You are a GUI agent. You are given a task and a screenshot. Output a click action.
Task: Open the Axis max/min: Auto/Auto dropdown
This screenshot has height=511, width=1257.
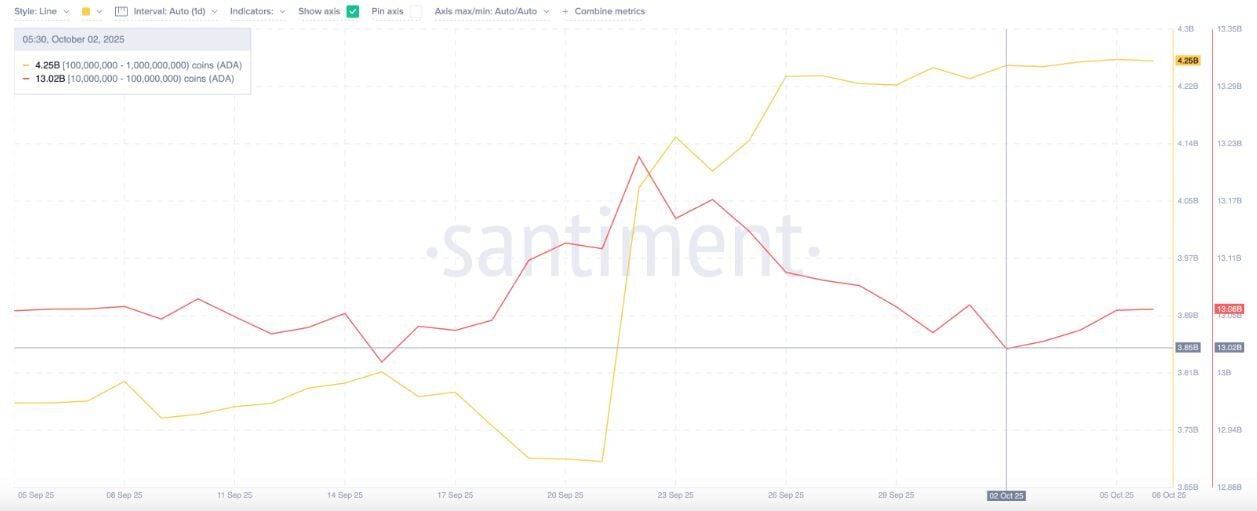[x=491, y=11]
